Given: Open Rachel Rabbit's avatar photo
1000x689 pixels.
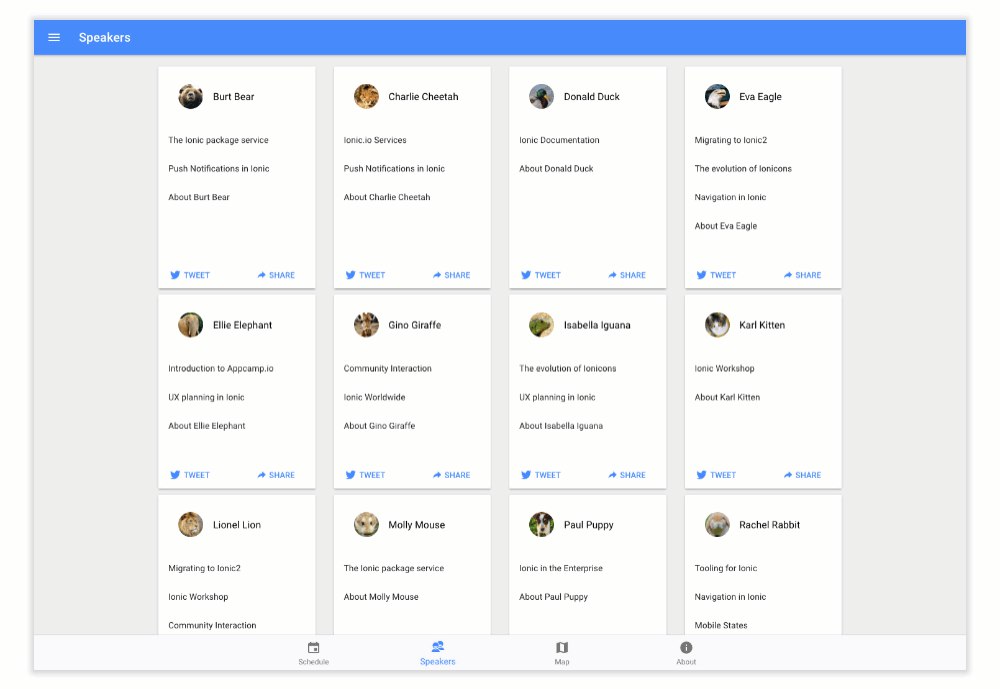Looking at the screenshot, I should 717,524.
